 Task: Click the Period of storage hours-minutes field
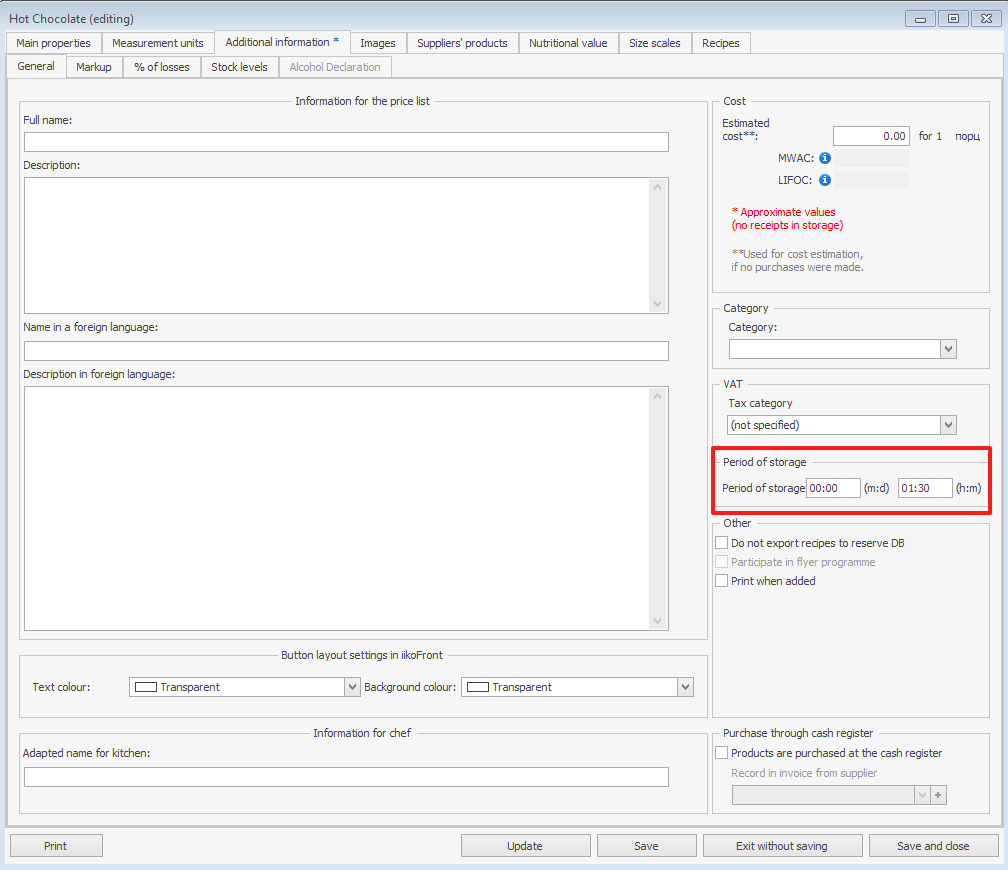[x=924, y=488]
